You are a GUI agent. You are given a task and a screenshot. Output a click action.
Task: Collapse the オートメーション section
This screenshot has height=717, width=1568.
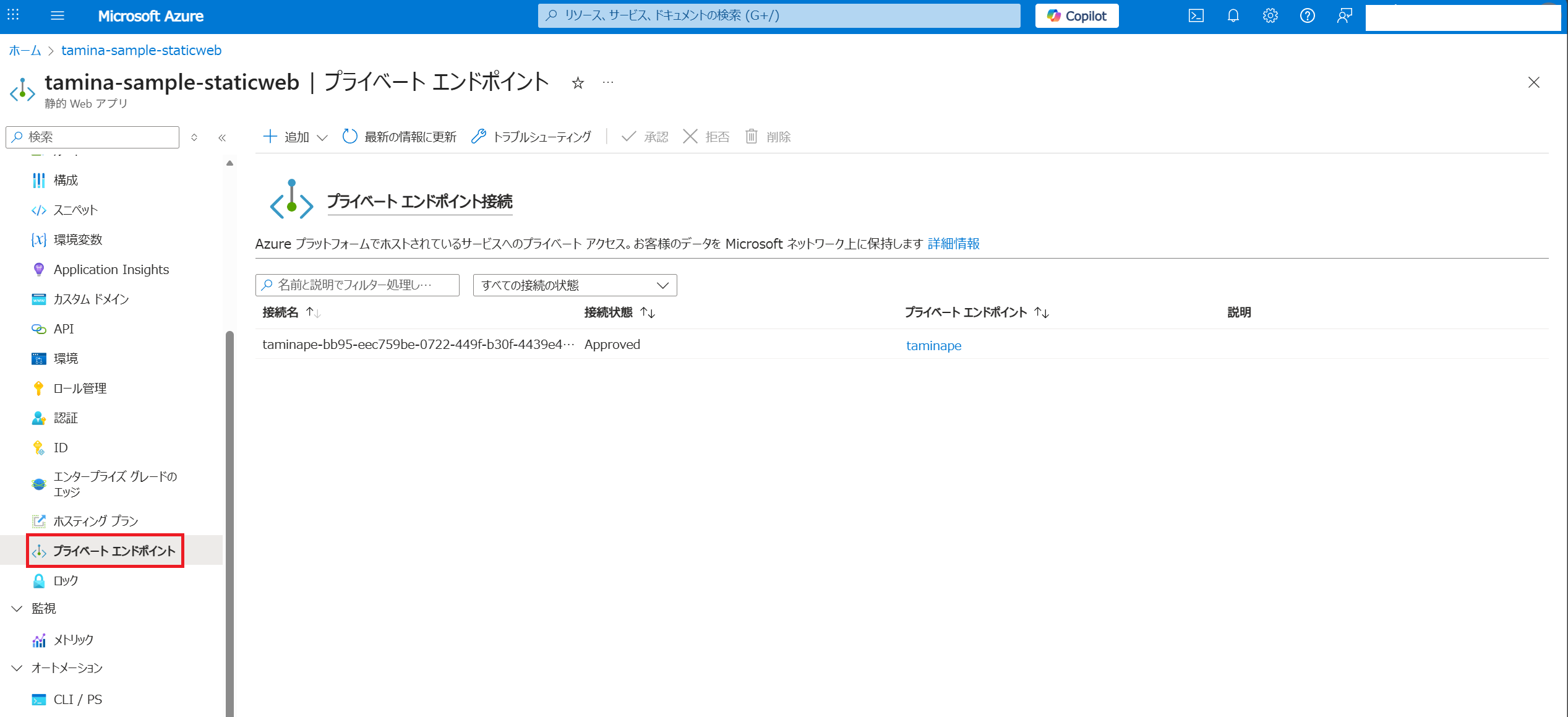[17, 668]
